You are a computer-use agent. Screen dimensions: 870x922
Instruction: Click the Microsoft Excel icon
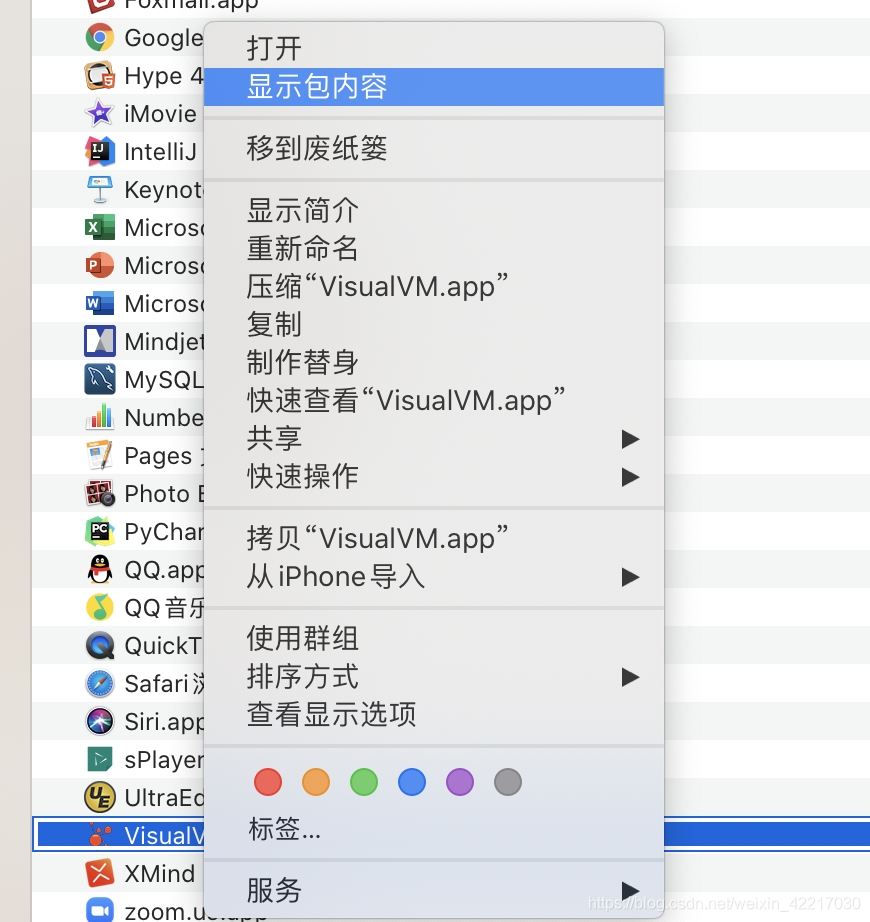click(100, 228)
